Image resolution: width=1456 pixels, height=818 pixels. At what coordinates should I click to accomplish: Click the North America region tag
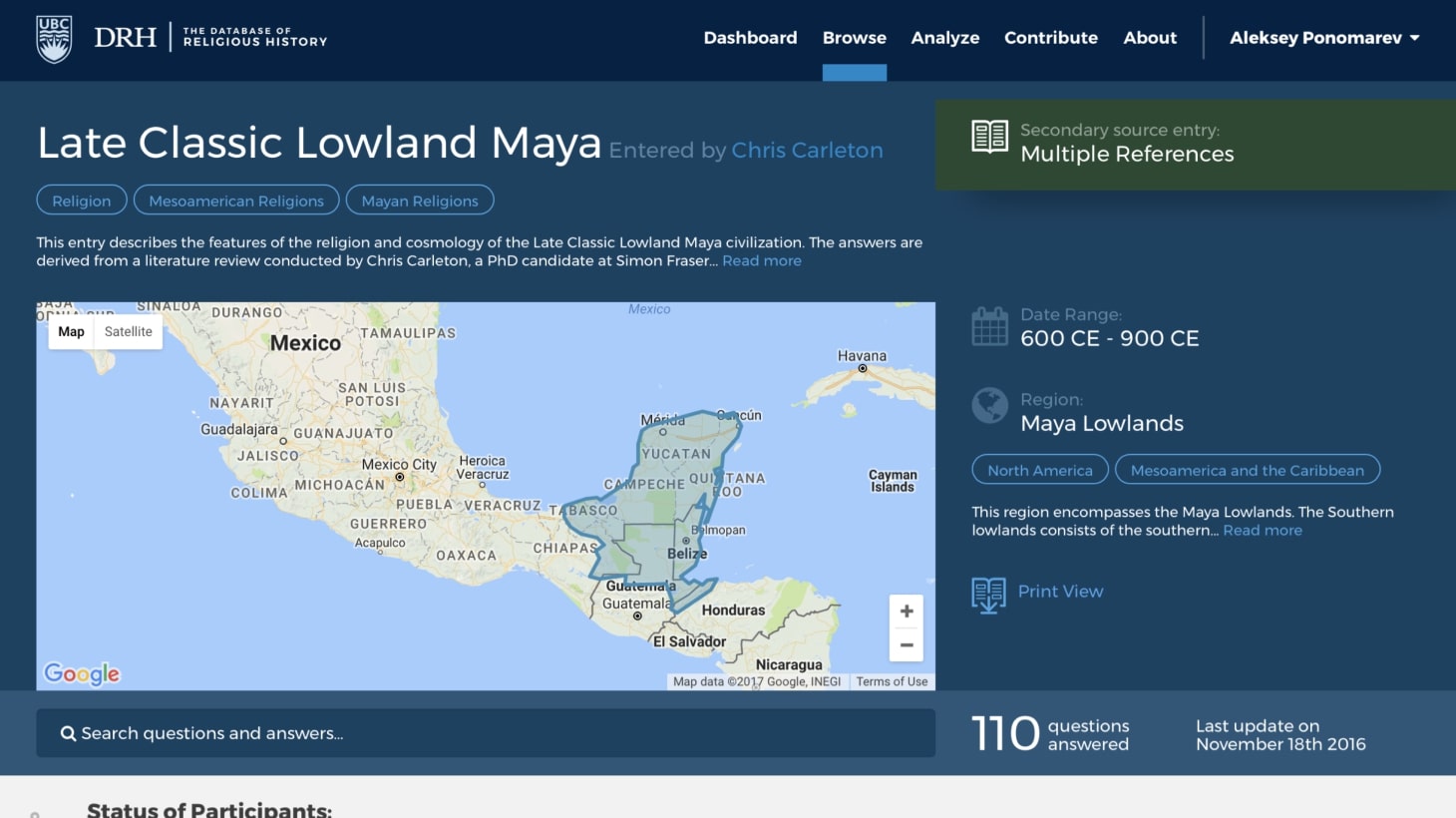click(1040, 470)
